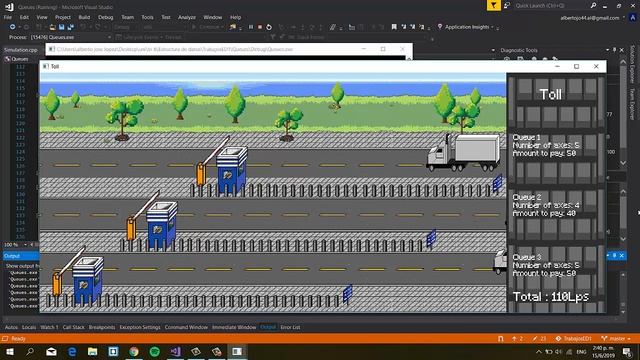Click the Continue debug button
The width and height of the screenshot is (640, 360).
coord(207,27)
